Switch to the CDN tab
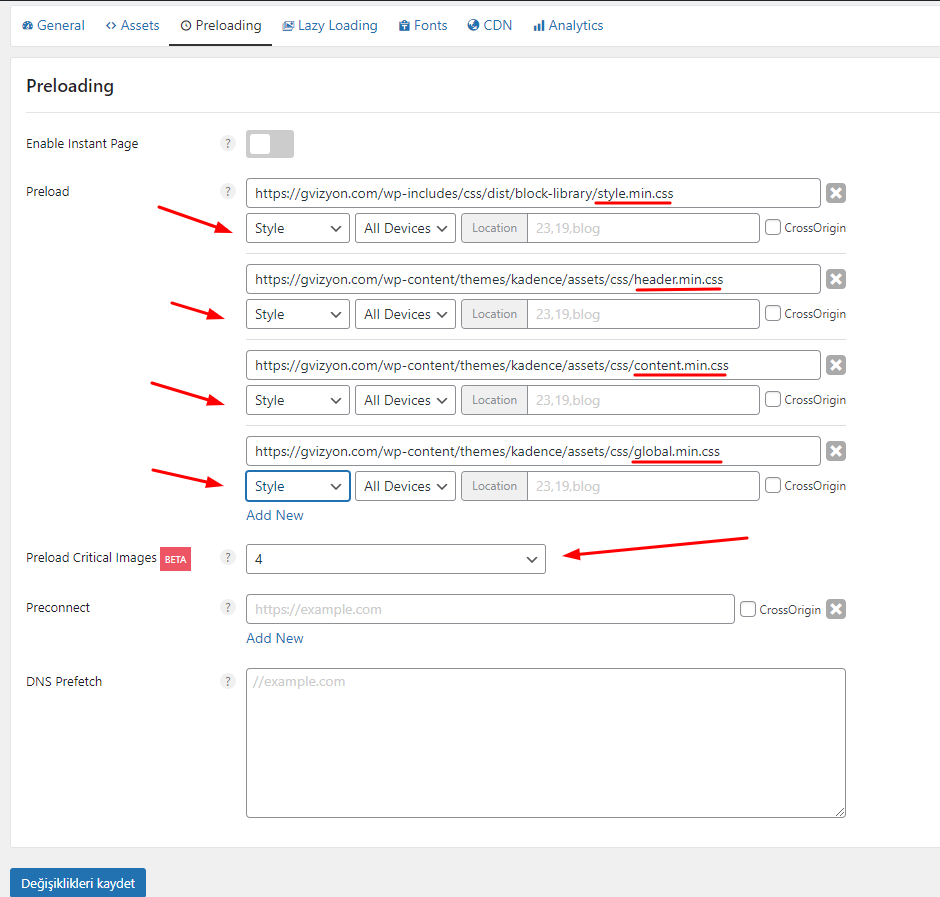The height and width of the screenshot is (897, 940). point(490,25)
